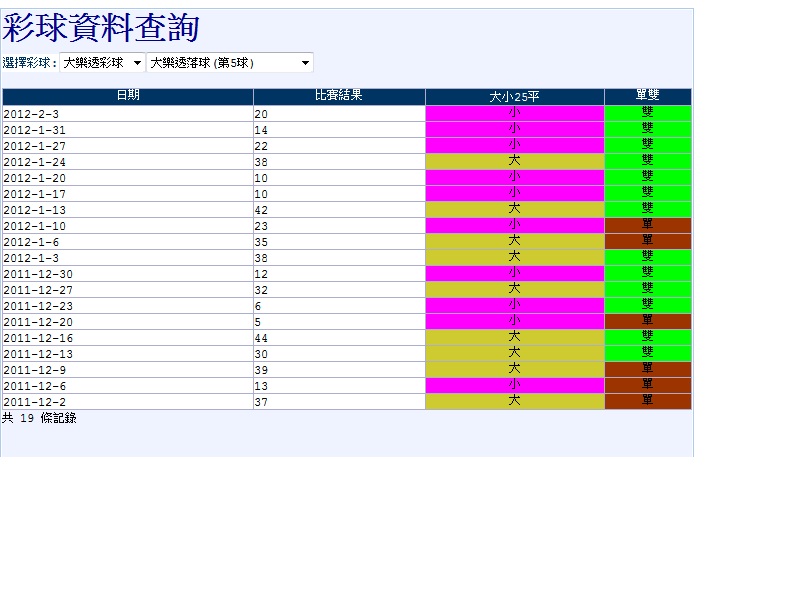This screenshot has height=600, width=800.
Task: Click the brown 單 cell for 2012-1-6
Action: (x=648, y=242)
